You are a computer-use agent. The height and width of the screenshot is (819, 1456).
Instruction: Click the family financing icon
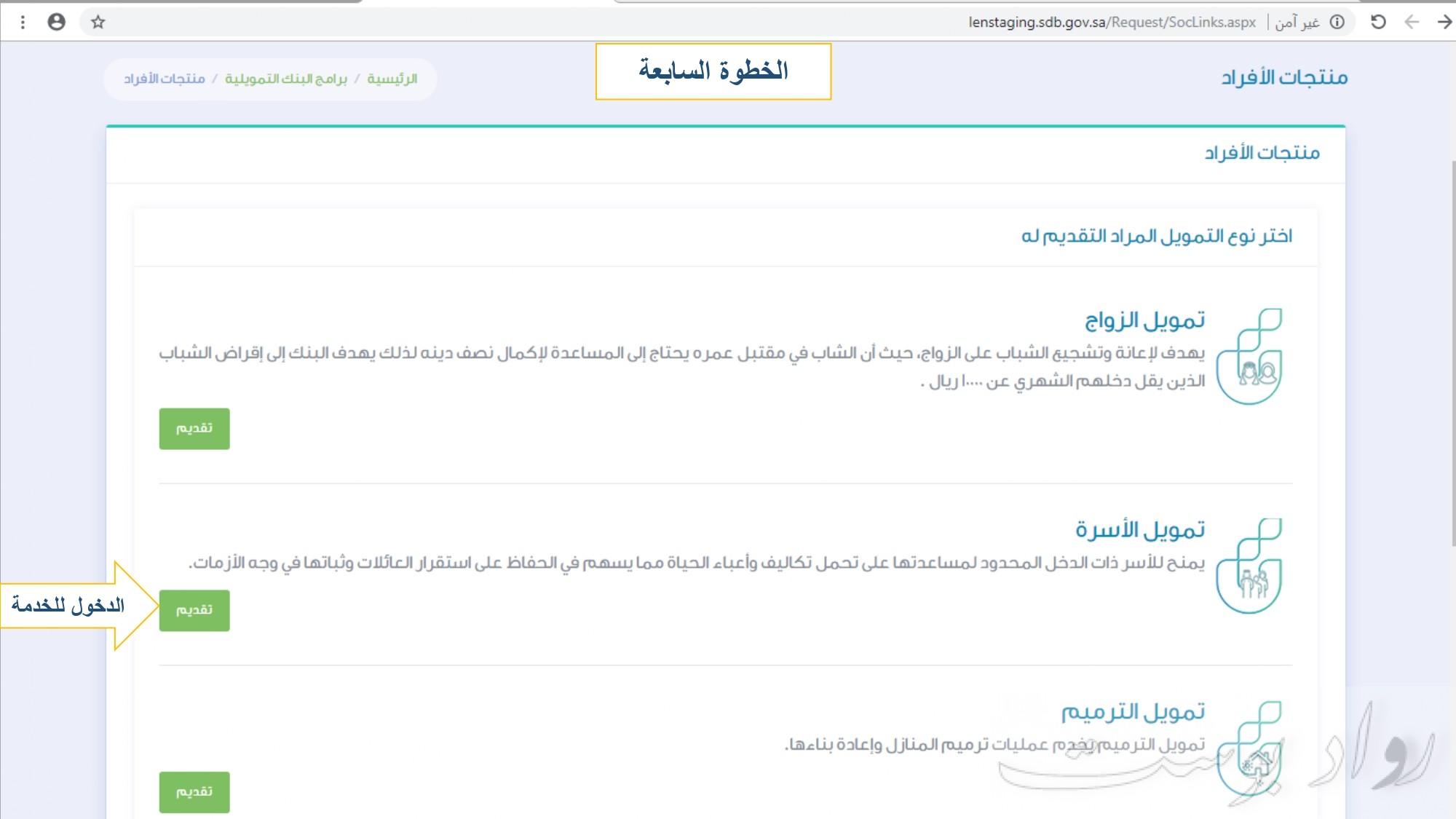pos(1249,566)
